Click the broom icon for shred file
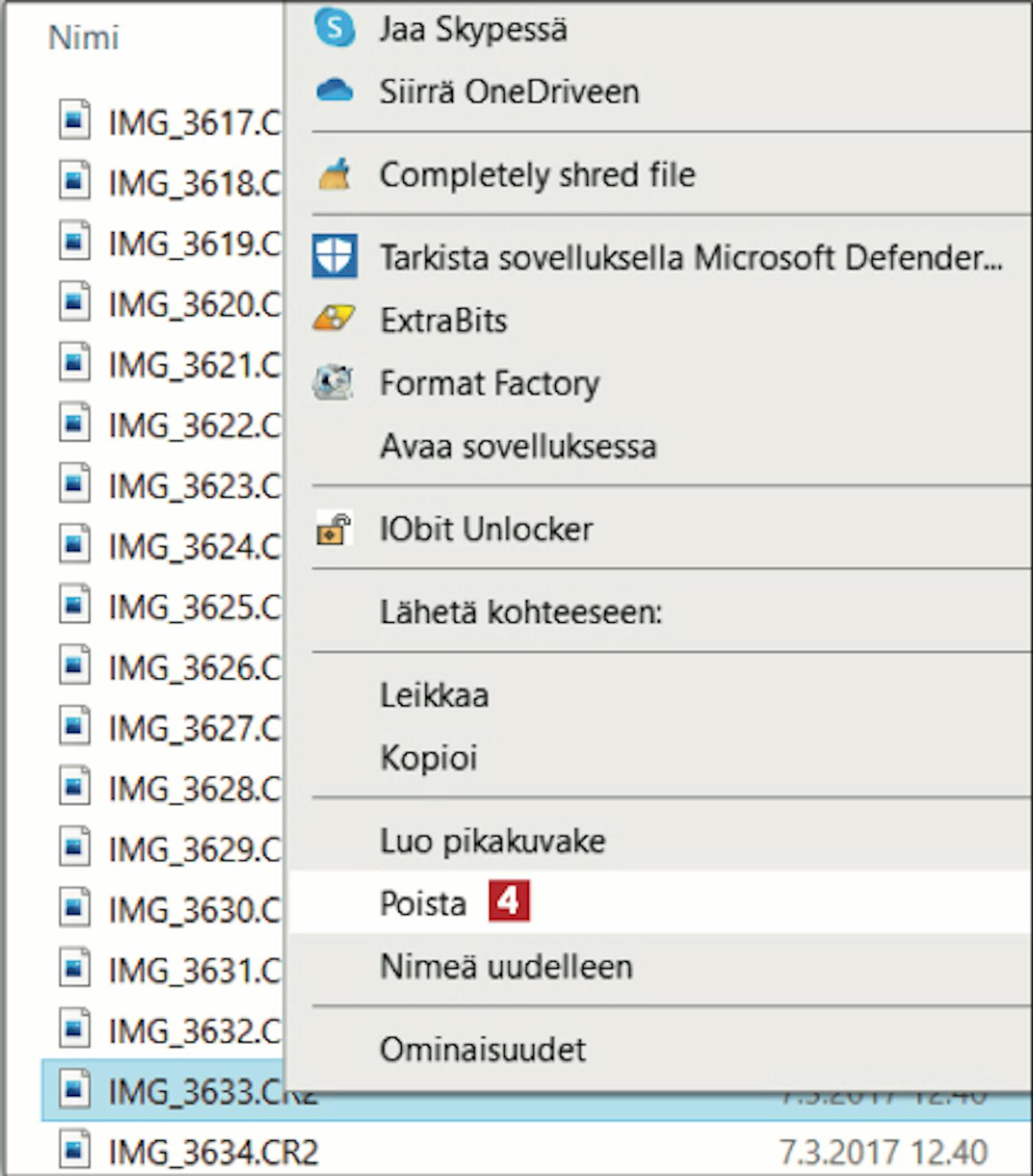The height and width of the screenshot is (1176, 1033). coord(335,174)
